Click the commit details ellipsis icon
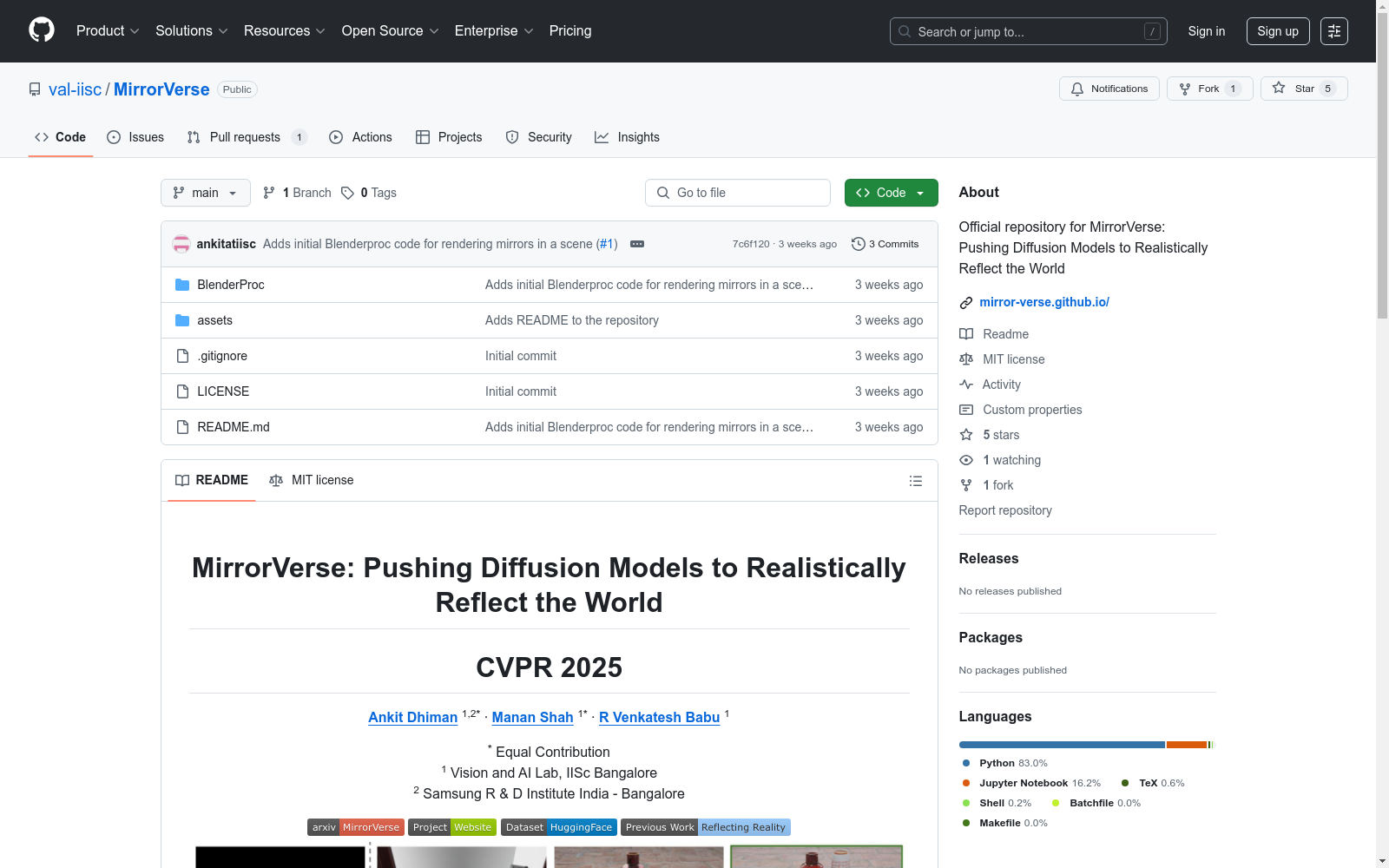The width and height of the screenshot is (1389, 868). 637,244
